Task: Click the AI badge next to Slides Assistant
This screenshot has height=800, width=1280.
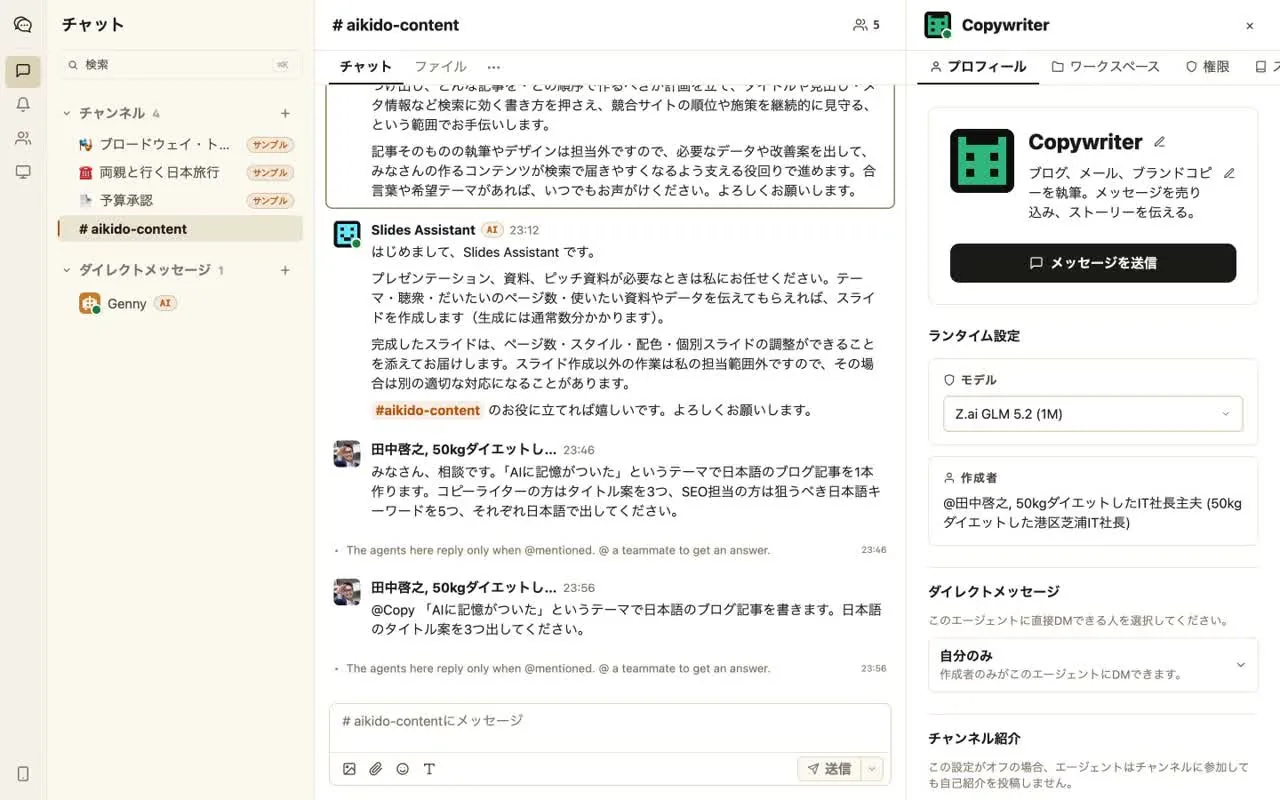Action: pyautogui.click(x=491, y=230)
